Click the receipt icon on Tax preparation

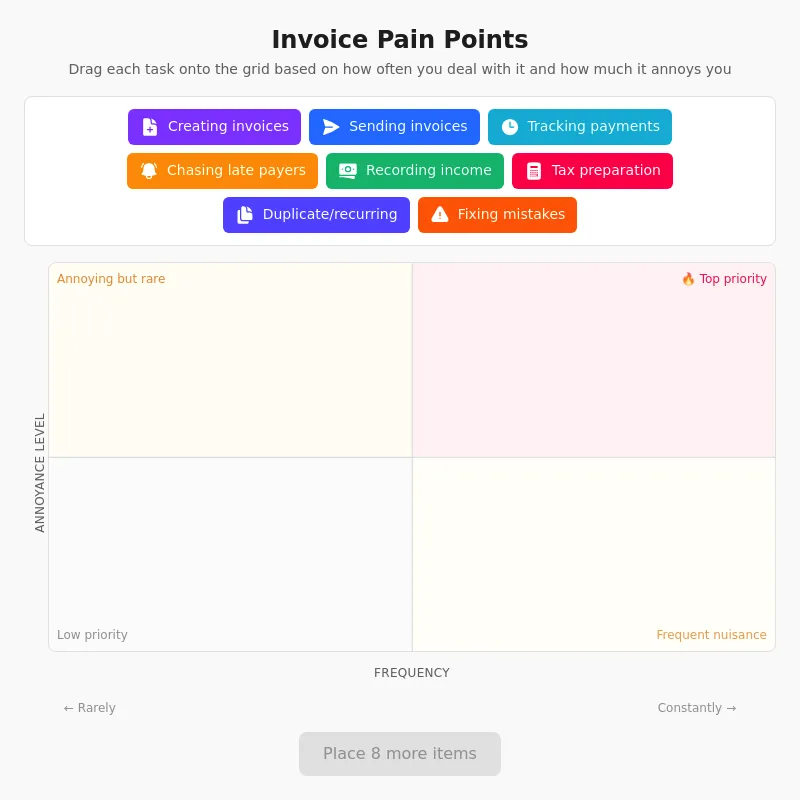(534, 170)
